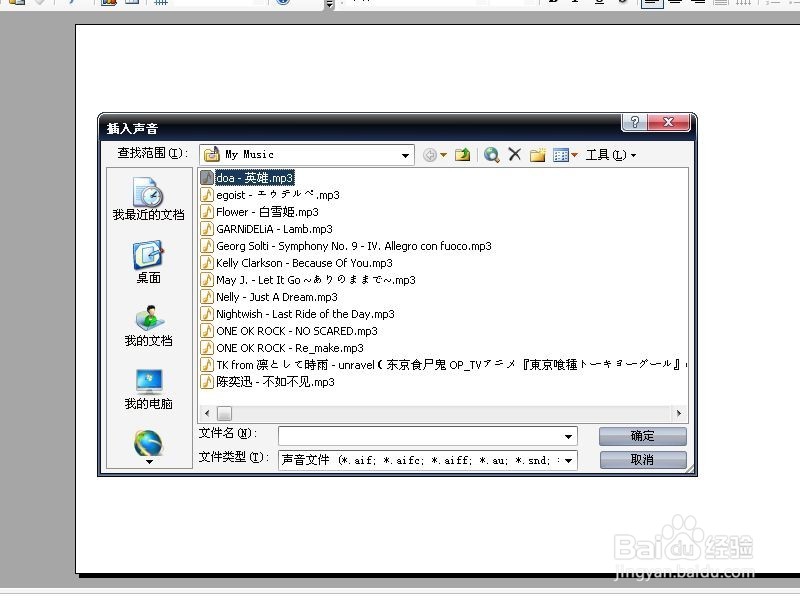Image resolution: width=800 pixels, height=600 pixels.
Task: Click the views icon in toolbar
Action: pos(561,155)
